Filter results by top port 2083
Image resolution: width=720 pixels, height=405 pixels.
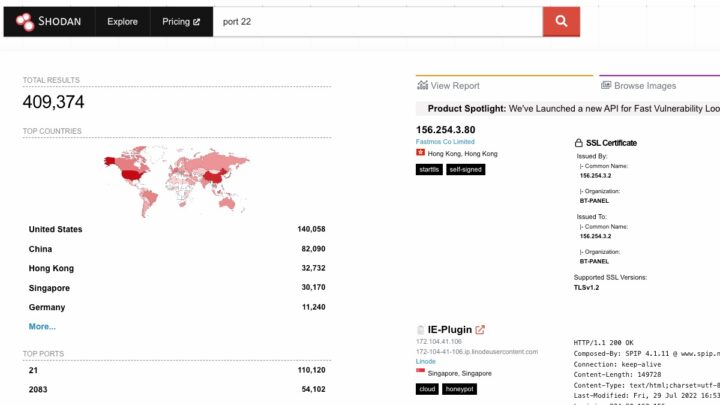[x=38, y=389]
